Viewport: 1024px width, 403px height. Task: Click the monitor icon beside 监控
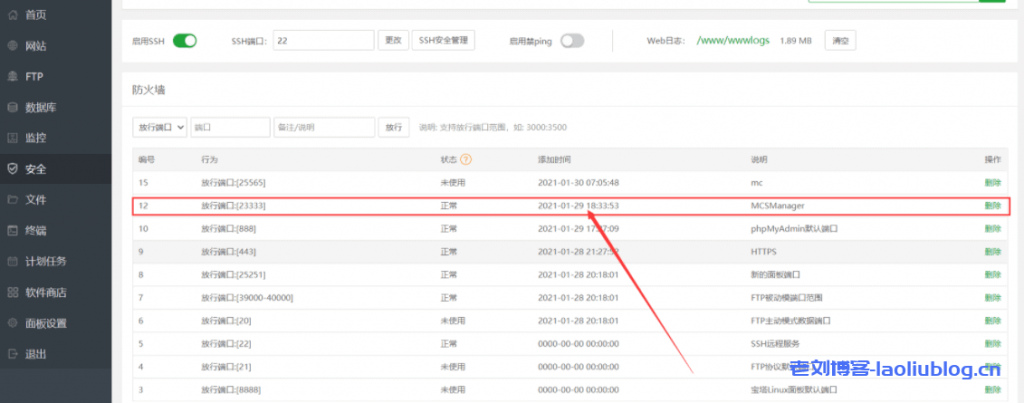(12, 138)
